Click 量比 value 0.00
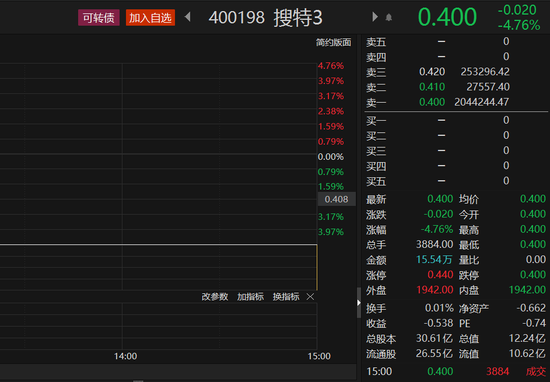Screen dimensions: 550x382 click(536, 260)
